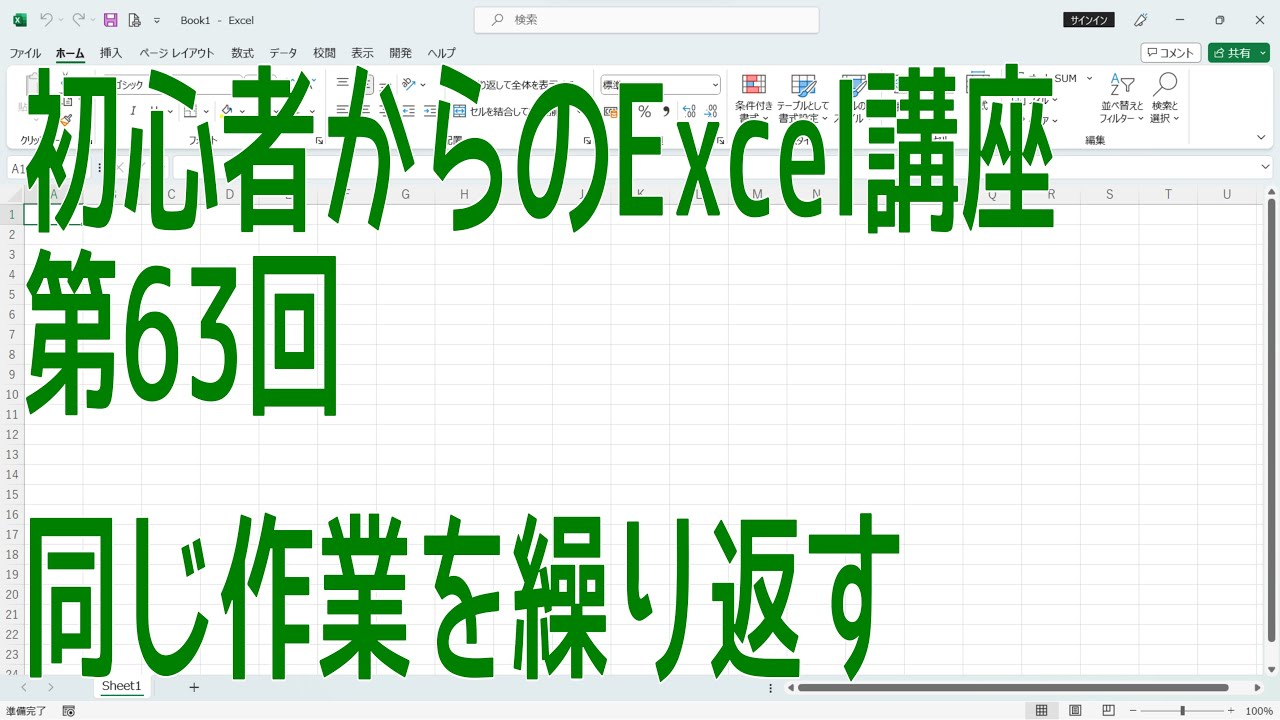
Task: Click the Undo arrow in quick access toolbar
Action: (46, 19)
